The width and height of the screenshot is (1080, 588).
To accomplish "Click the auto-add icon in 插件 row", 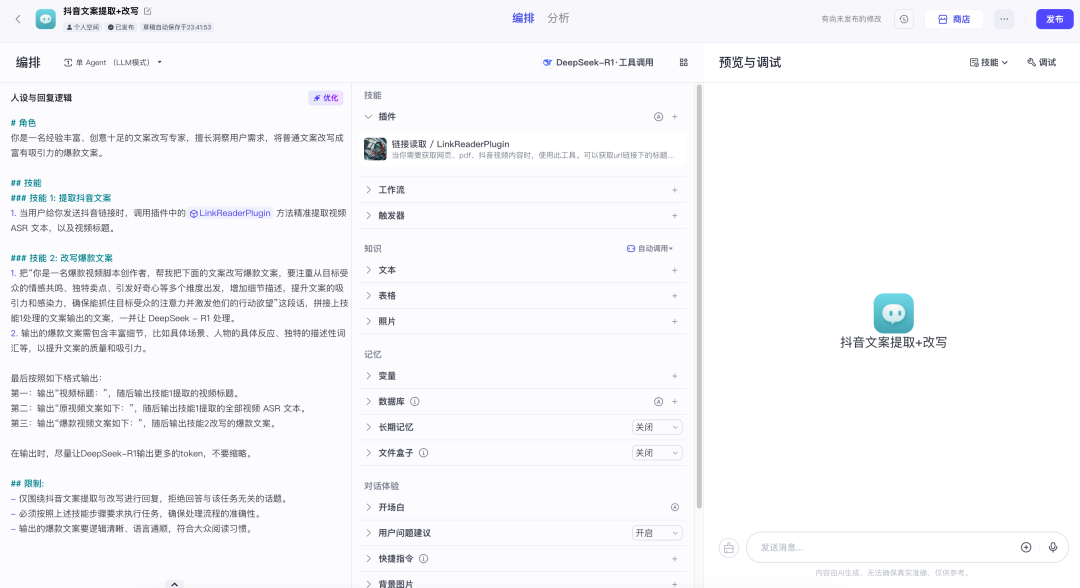I will click(658, 117).
